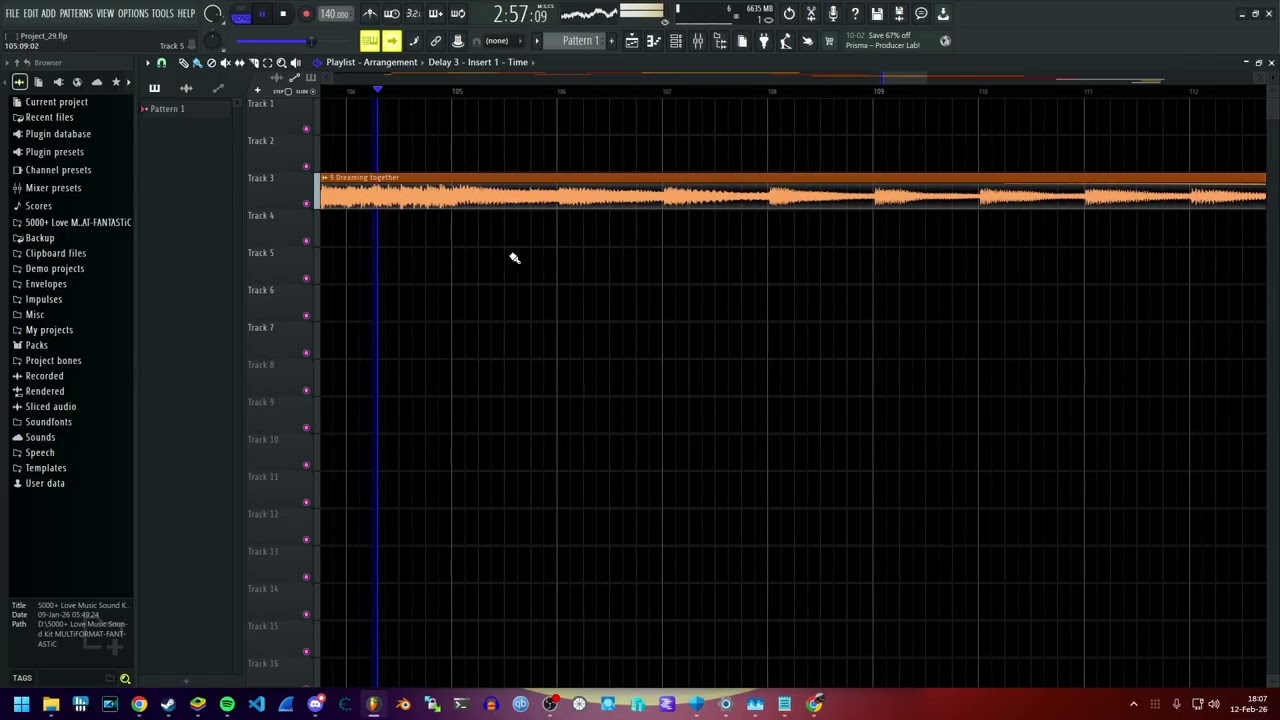Select the Dreaming together audio clip

[x=793, y=190]
